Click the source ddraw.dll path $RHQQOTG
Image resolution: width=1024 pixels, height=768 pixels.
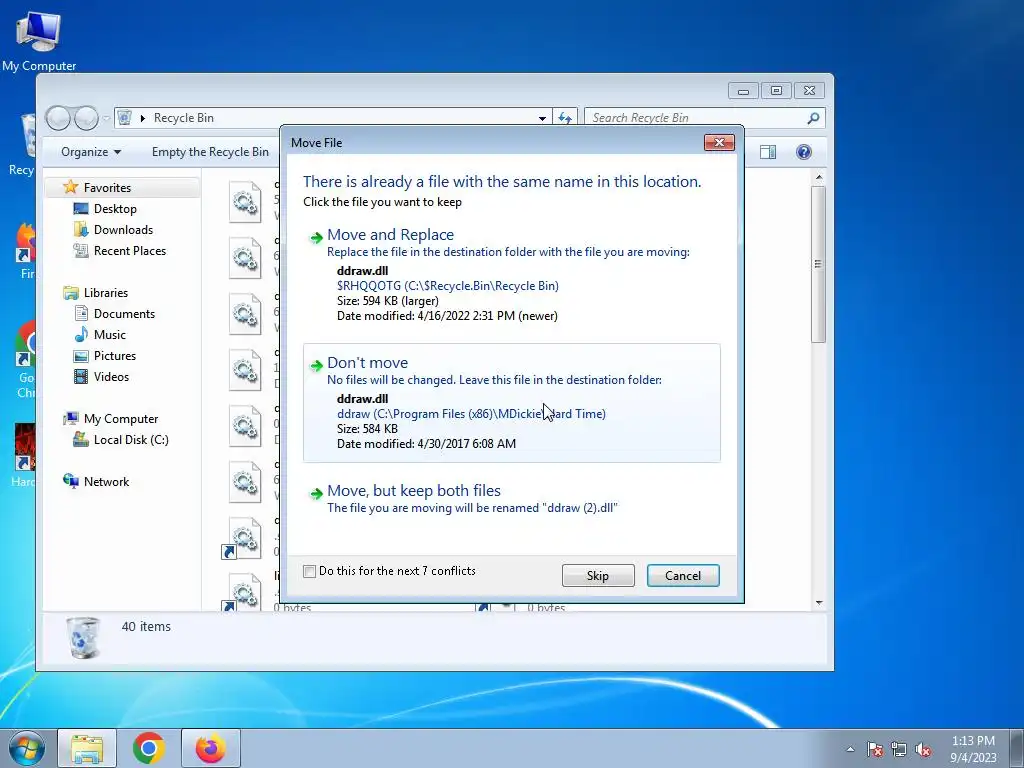point(447,286)
